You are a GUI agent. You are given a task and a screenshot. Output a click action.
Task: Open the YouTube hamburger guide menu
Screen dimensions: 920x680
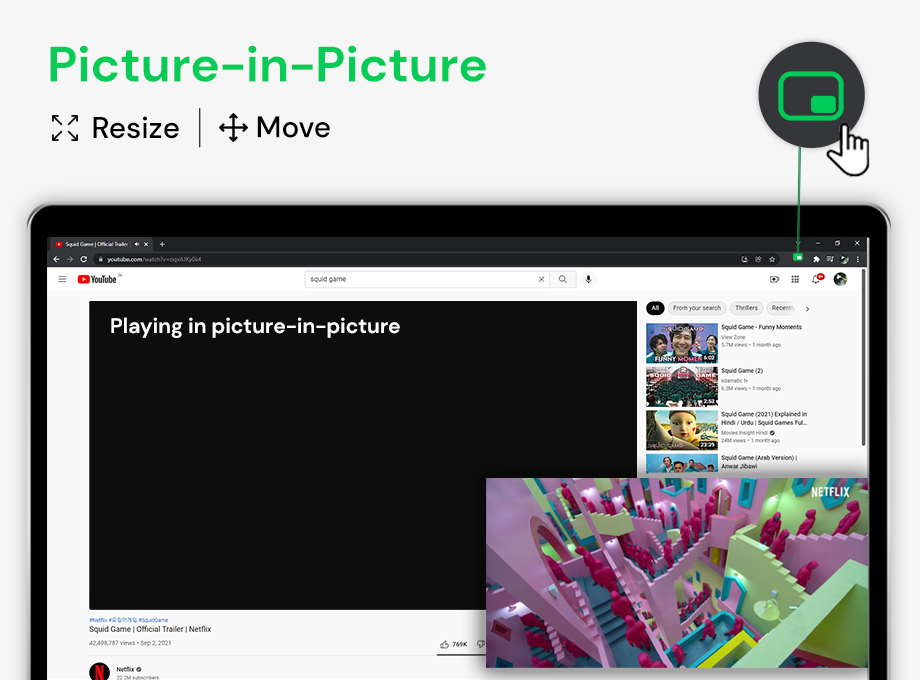[62, 279]
